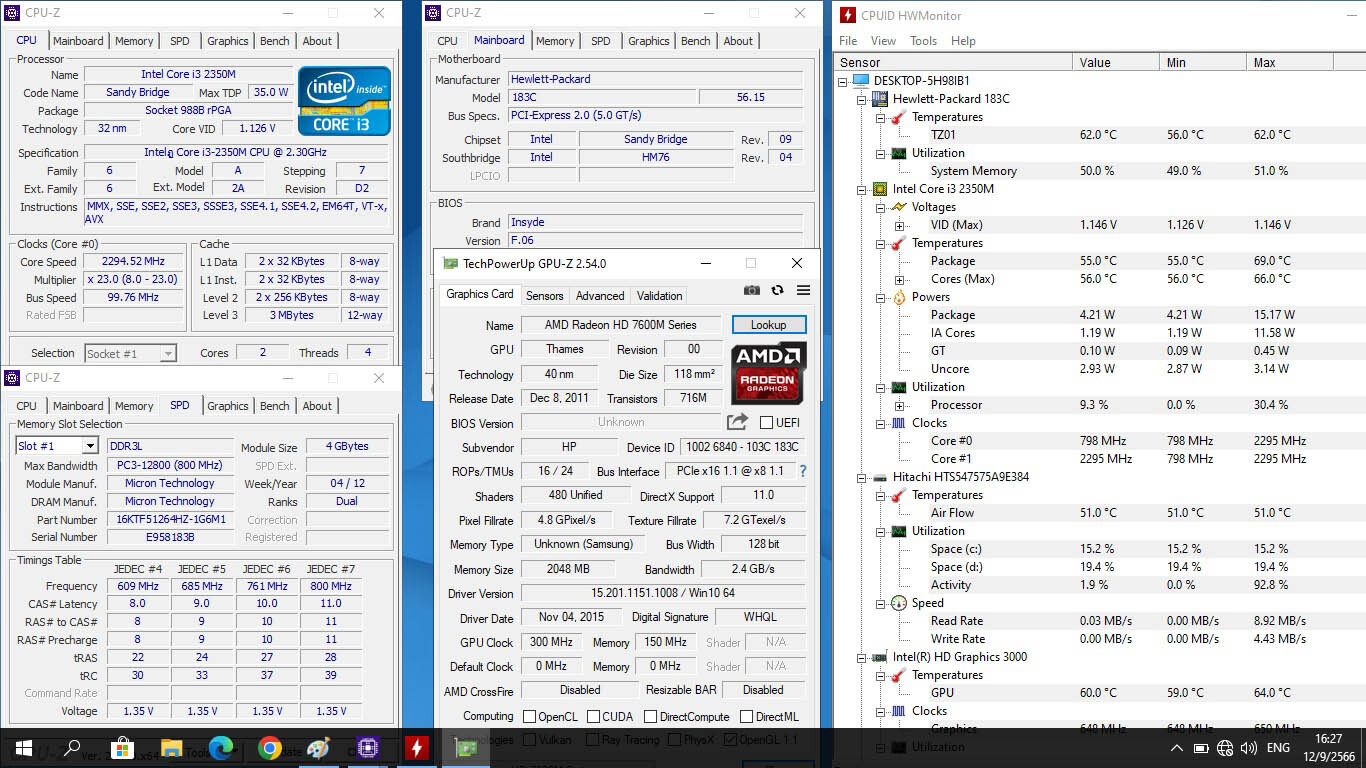Launch Google Chrome from the taskbar

(269, 748)
